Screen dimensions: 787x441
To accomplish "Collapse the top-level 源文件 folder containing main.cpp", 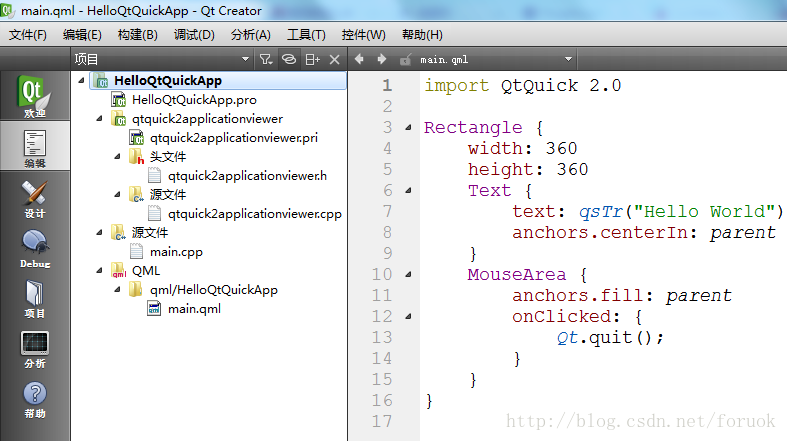I will click(x=99, y=232).
